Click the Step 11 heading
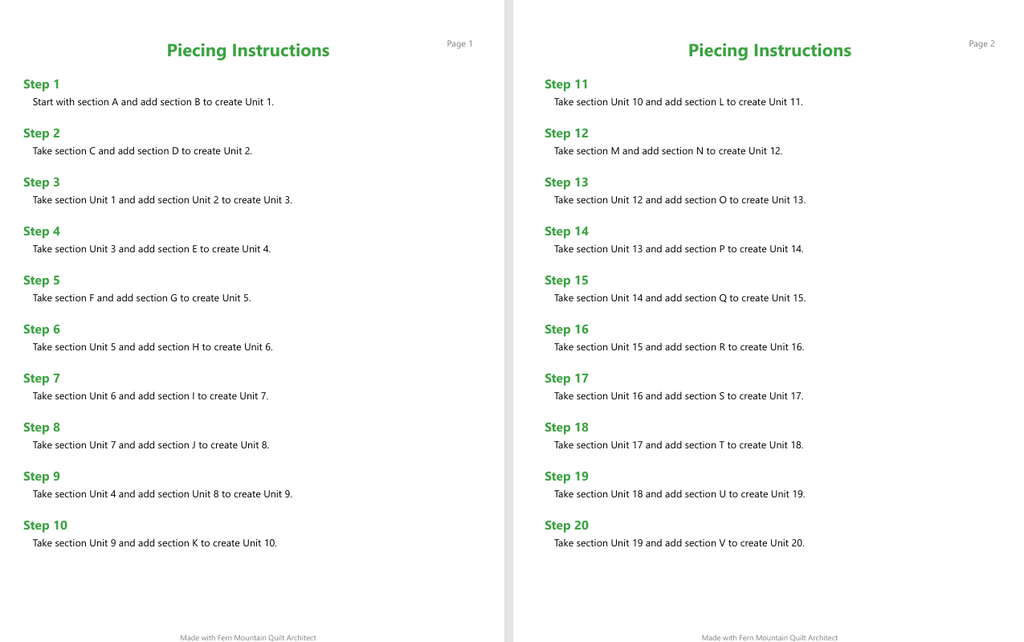This screenshot has width=1024, height=642. point(566,84)
